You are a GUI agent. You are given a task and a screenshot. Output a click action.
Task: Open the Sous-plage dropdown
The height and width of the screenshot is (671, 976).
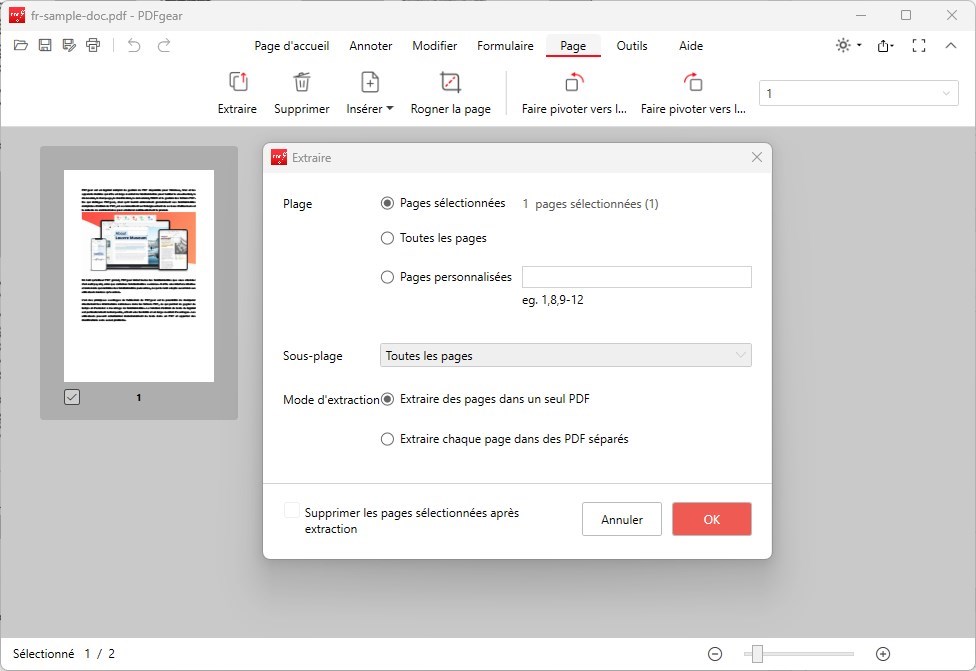tap(565, 355)
